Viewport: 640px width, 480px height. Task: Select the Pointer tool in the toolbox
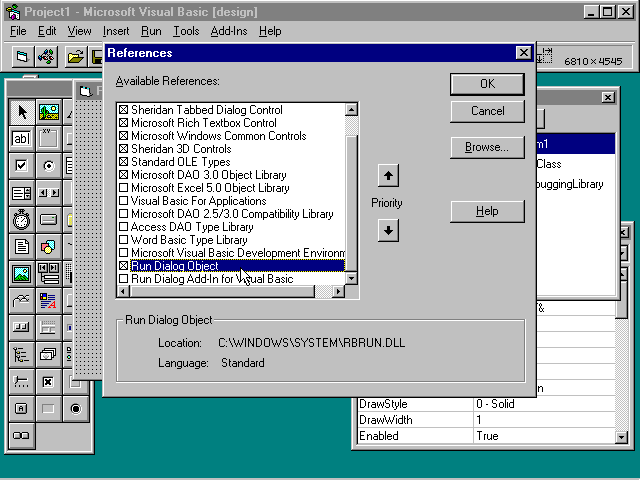21,112
